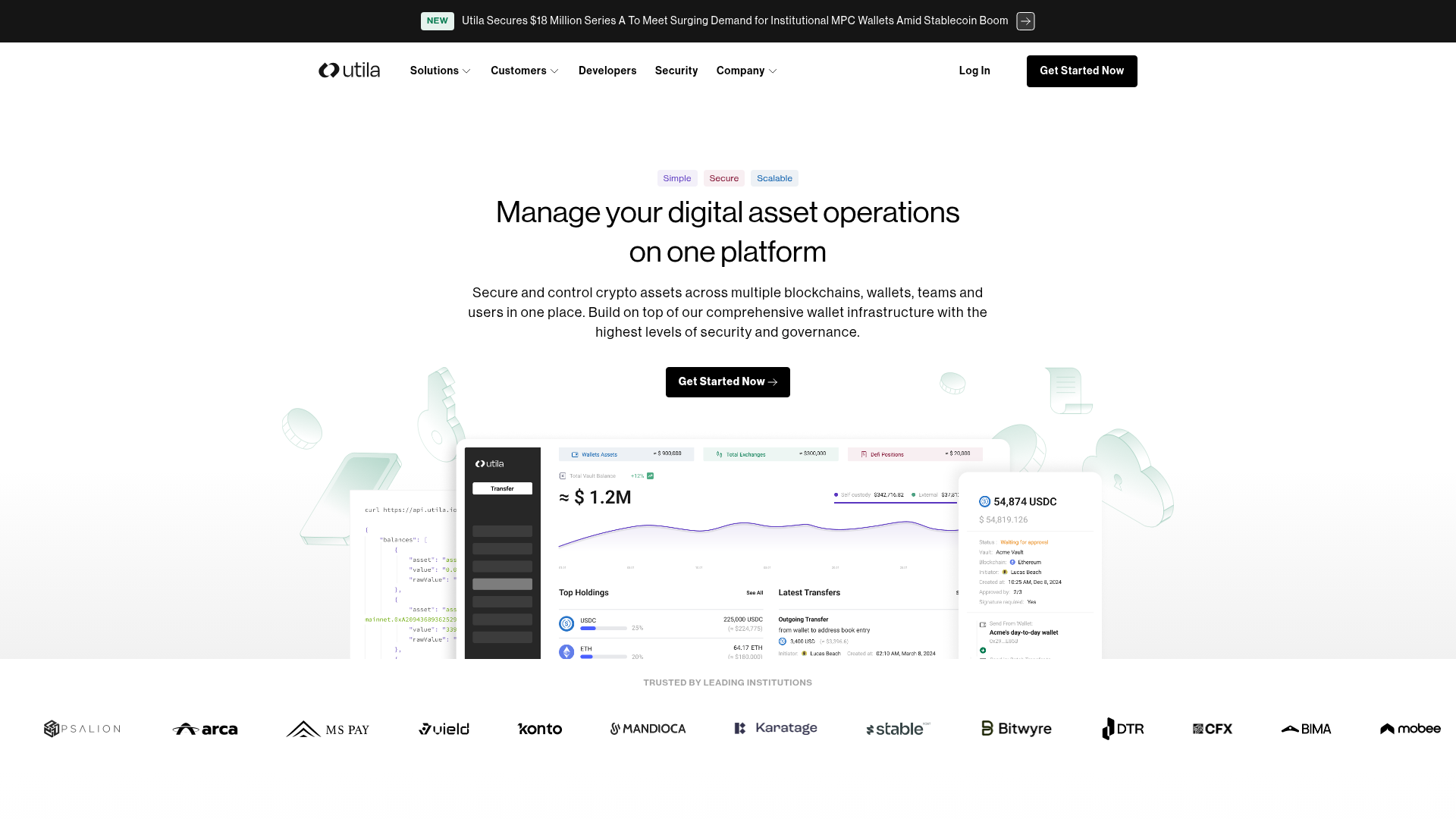Screen dimensions: 1456x819
Task: Click the Top Holdings heading
Action: click(584, 593)
